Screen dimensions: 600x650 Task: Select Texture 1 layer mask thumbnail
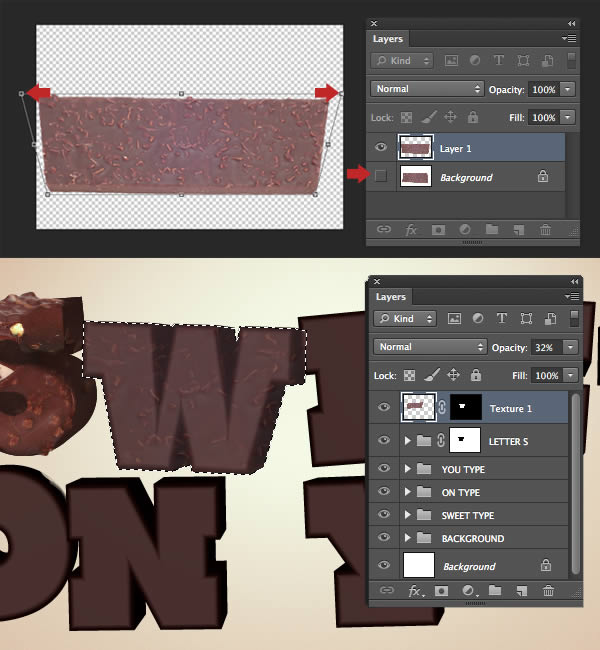click(466, 407)
